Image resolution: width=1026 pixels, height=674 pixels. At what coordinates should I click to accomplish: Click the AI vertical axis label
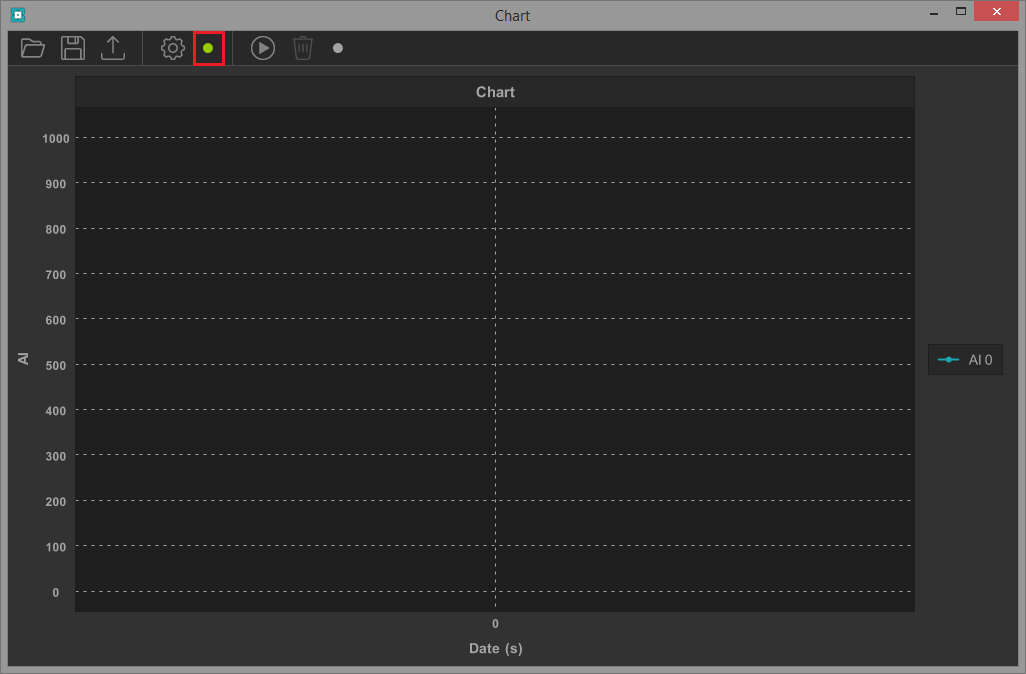click(24, 359)
